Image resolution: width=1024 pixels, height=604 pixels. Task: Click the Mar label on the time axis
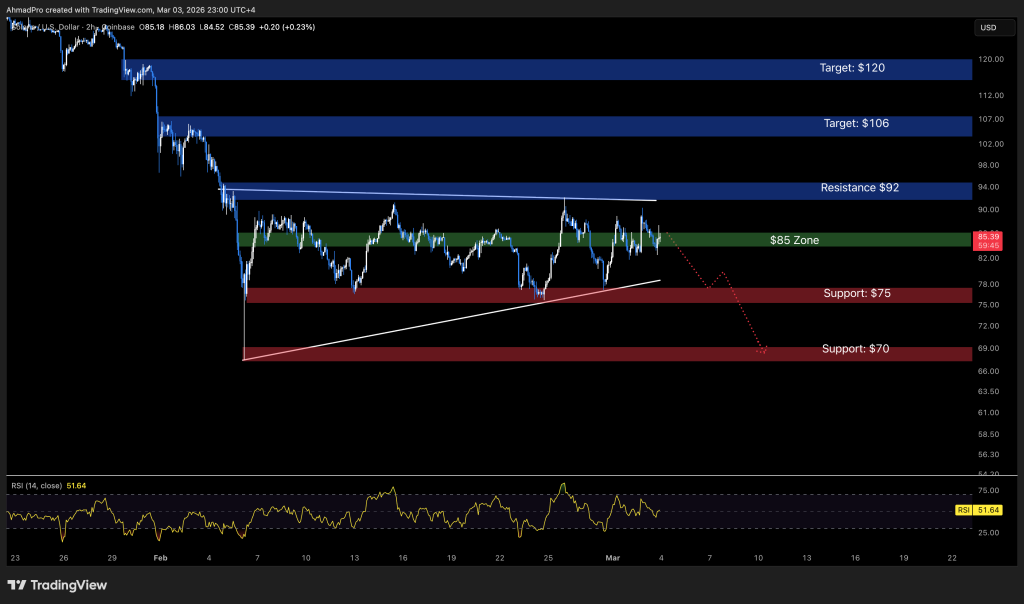[x=611, y=559]
